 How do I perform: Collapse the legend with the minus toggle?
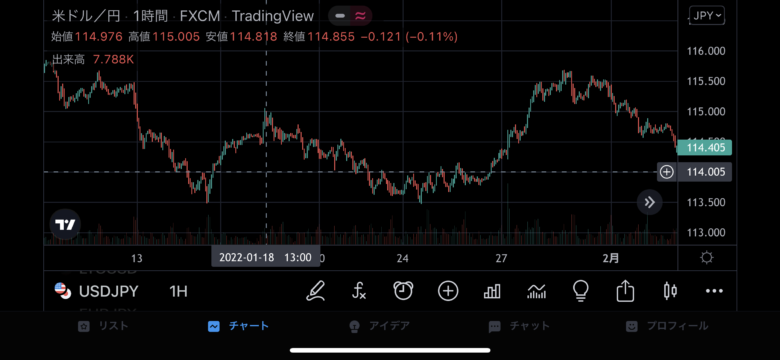(x=340, y=16)
